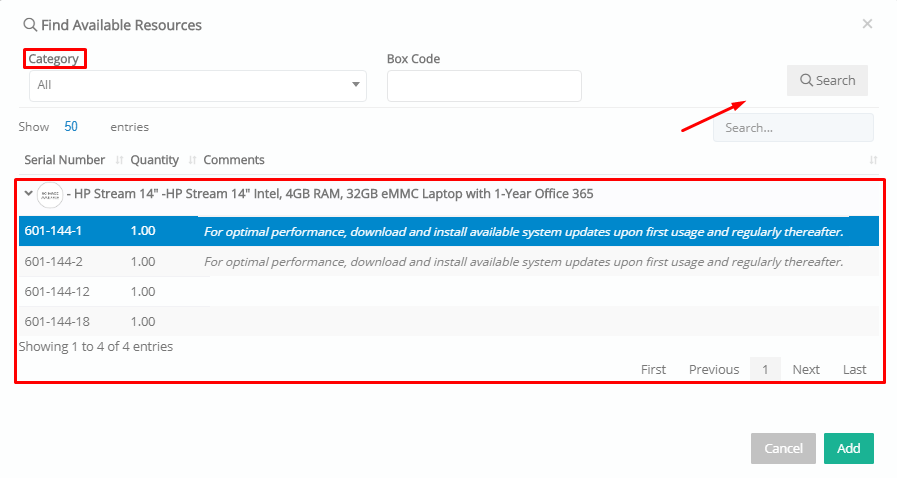Viewport: 897px width, 478px height.
Task: Go to Previous page of results
Action: point(714,369)
